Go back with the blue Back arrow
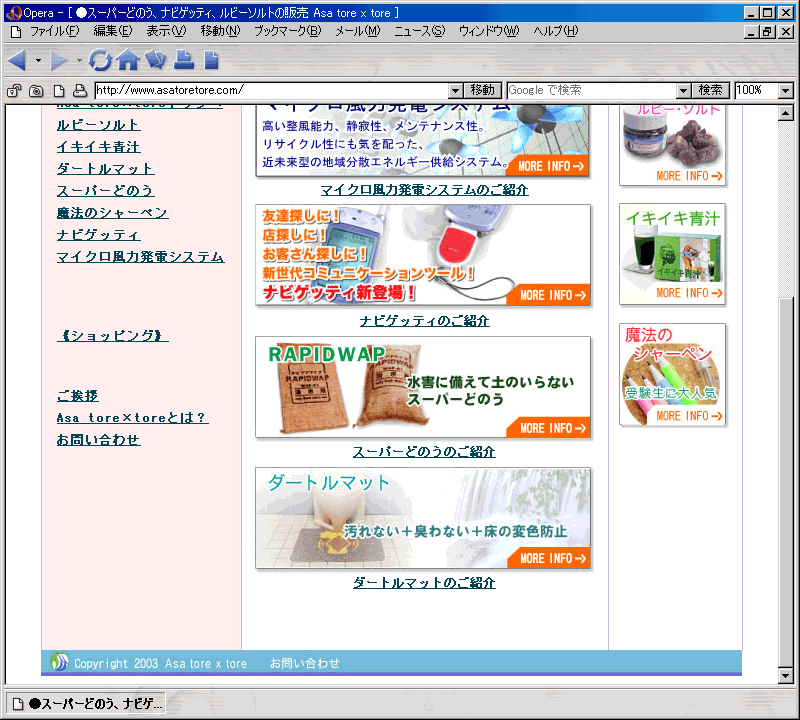 tap(17, 60)
